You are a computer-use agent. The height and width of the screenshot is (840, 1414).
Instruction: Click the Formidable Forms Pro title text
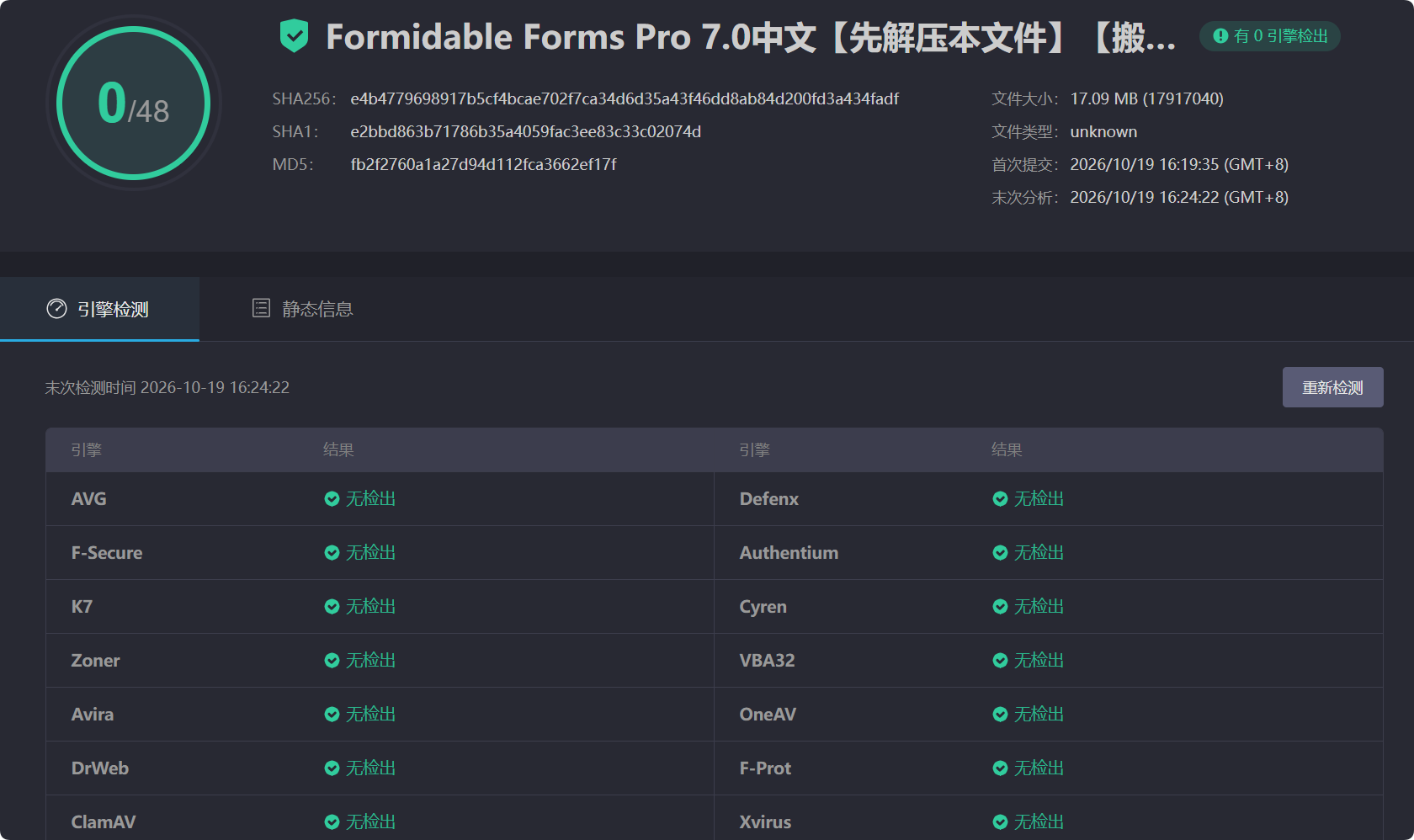[x=751, y=37]
